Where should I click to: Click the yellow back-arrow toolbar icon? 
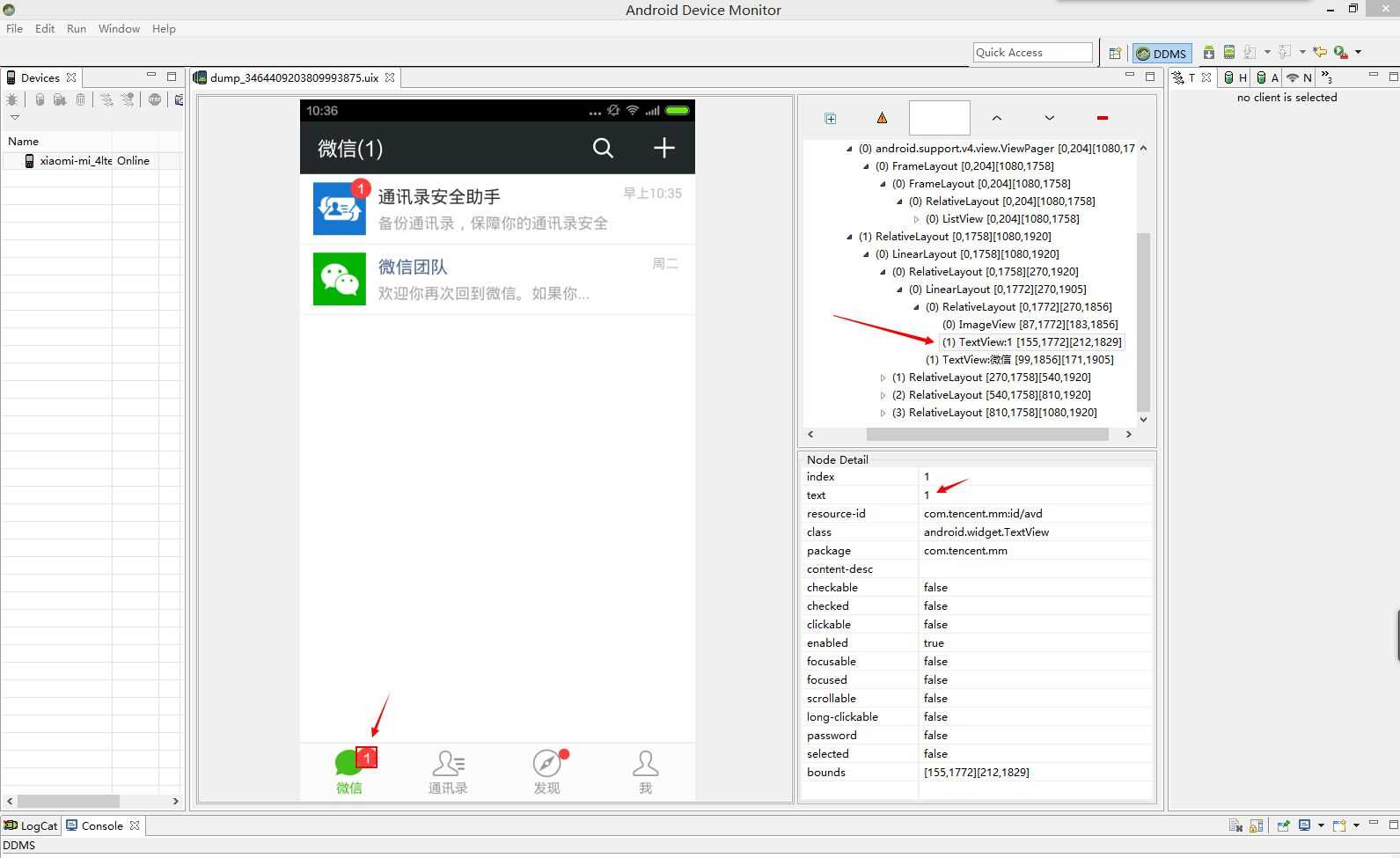coord(1319,52)
